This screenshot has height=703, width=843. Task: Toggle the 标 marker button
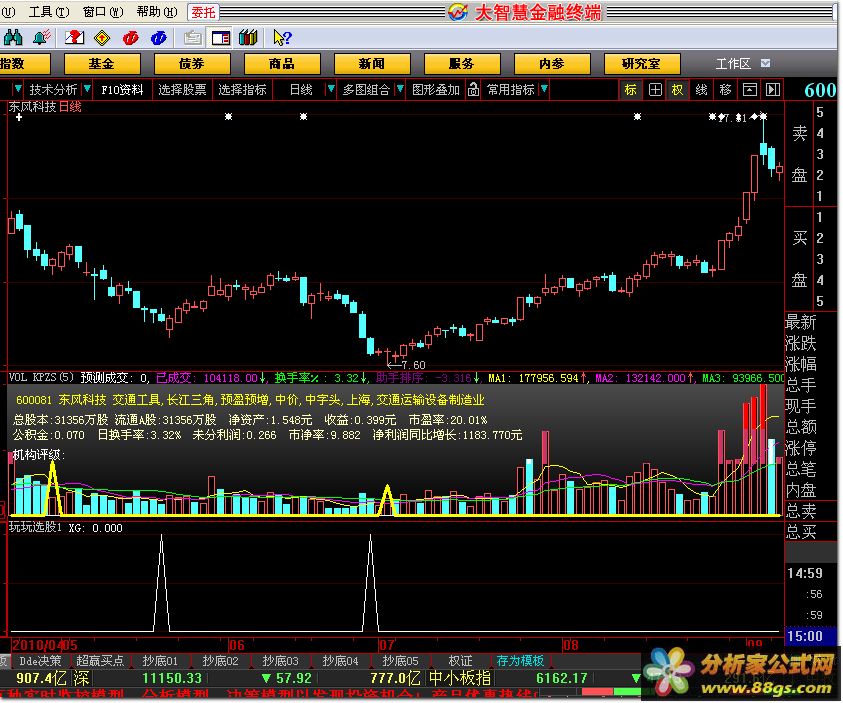coord(630,90)
